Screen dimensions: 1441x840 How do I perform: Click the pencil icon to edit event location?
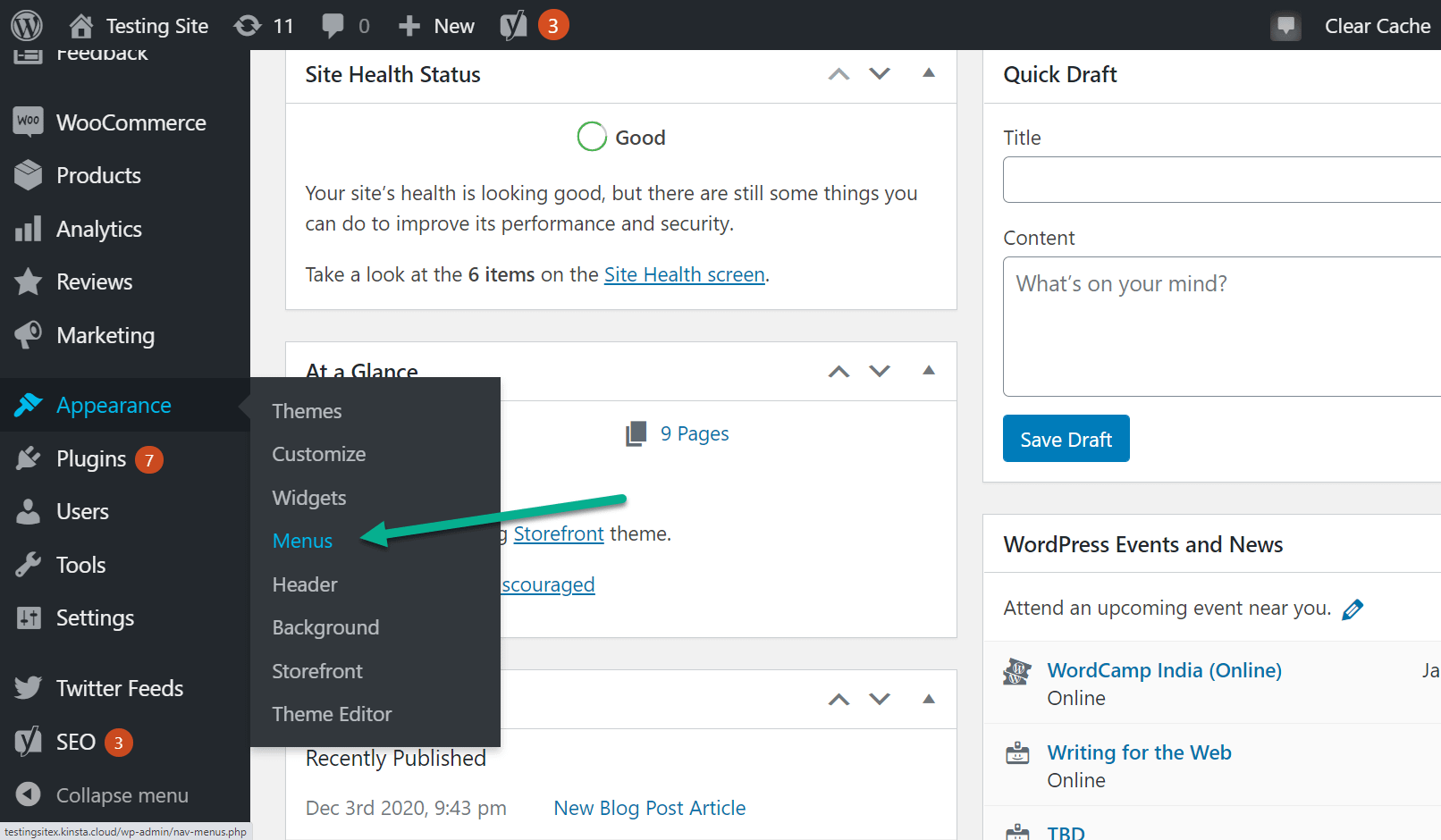(x=1353, y=609)
